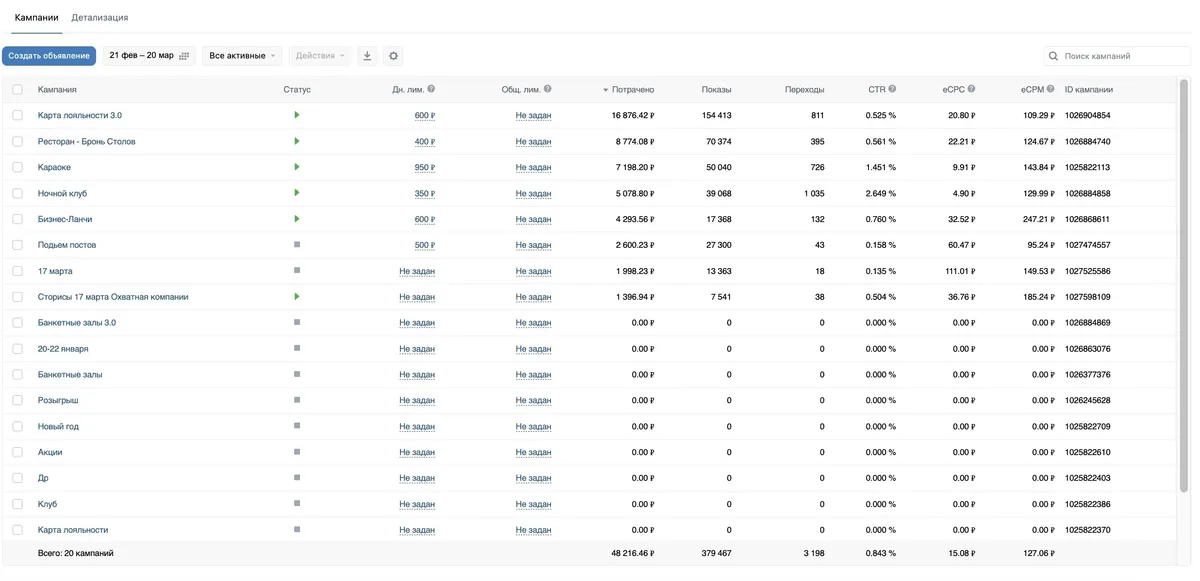
Task: Sort by the Статус column header
Action: 297,90
